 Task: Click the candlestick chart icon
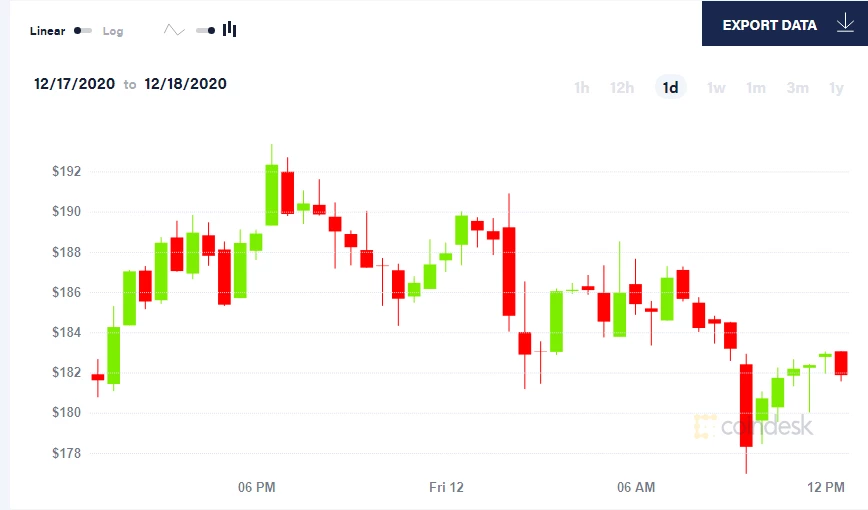click(x=229, y=29)
